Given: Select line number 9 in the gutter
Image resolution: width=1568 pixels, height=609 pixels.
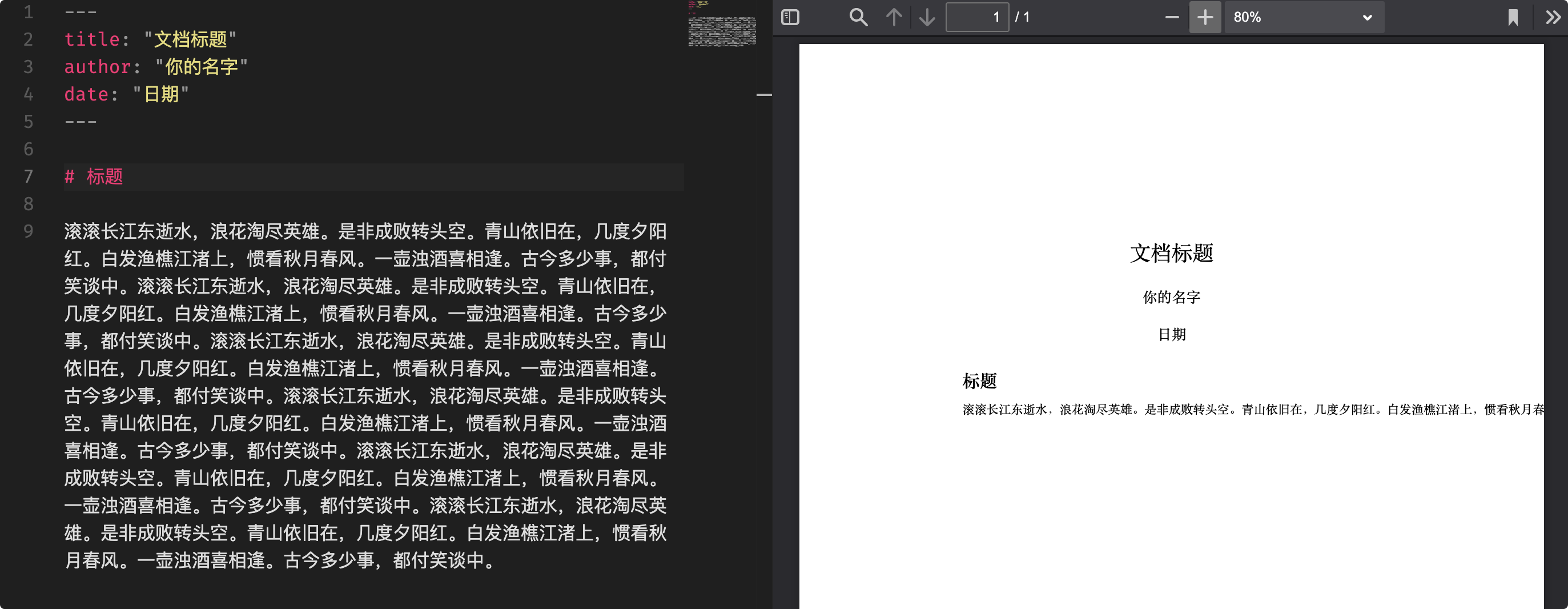Looking at the screenshot, I should (x=28, y=231).
